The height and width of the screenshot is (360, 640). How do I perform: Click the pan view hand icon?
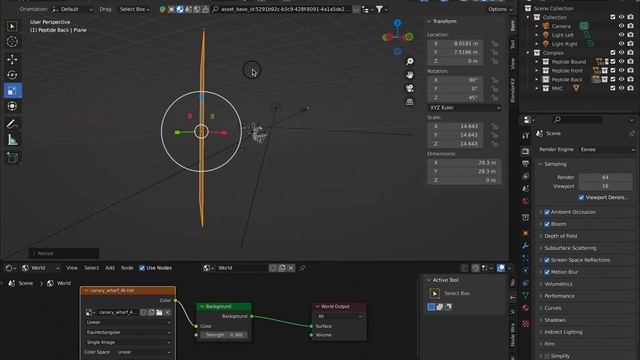tap(409, 75)
